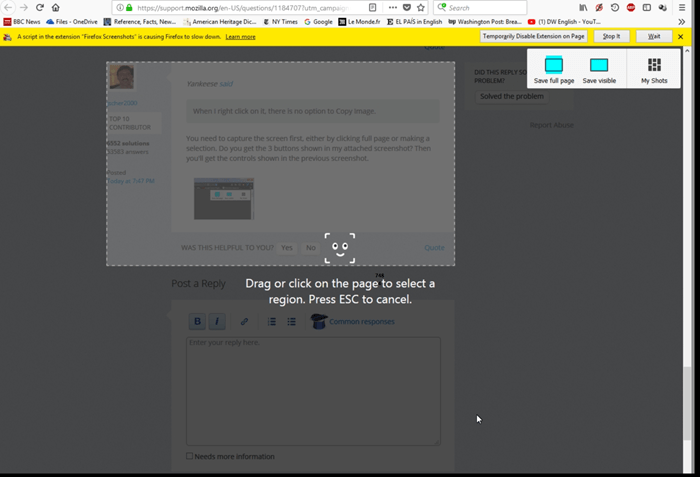Reload the current page
The image size is (700, 477).
click(40, 8)
